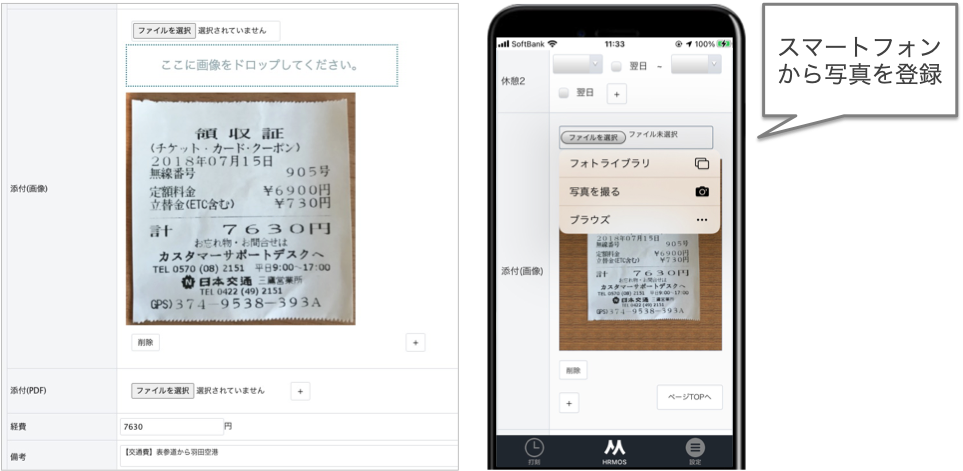963x471 pixels.
Task: Open the 設定 icon in bottom bar
Action: point(694,449)
